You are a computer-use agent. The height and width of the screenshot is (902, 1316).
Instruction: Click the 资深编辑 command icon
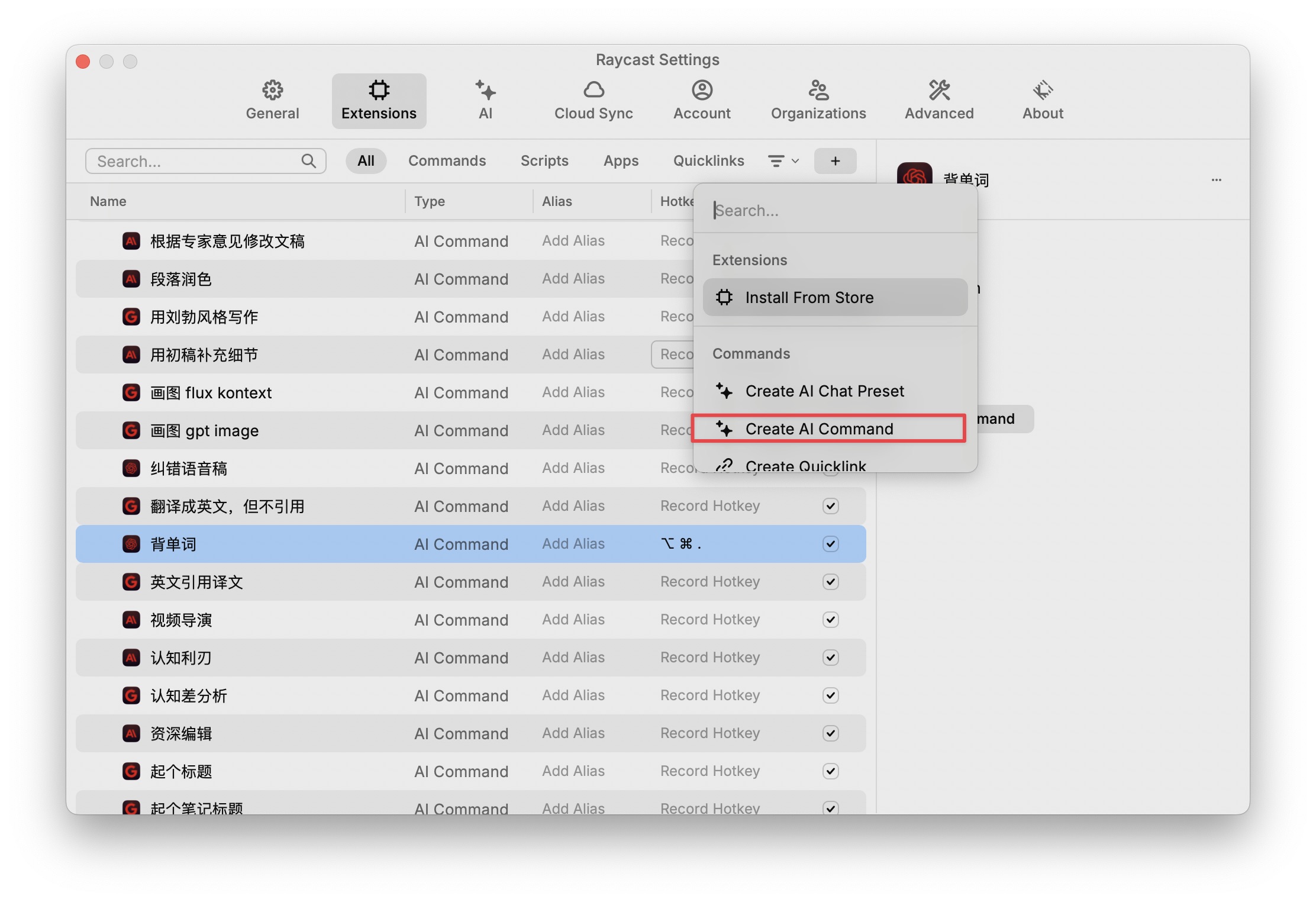[131, 733]
